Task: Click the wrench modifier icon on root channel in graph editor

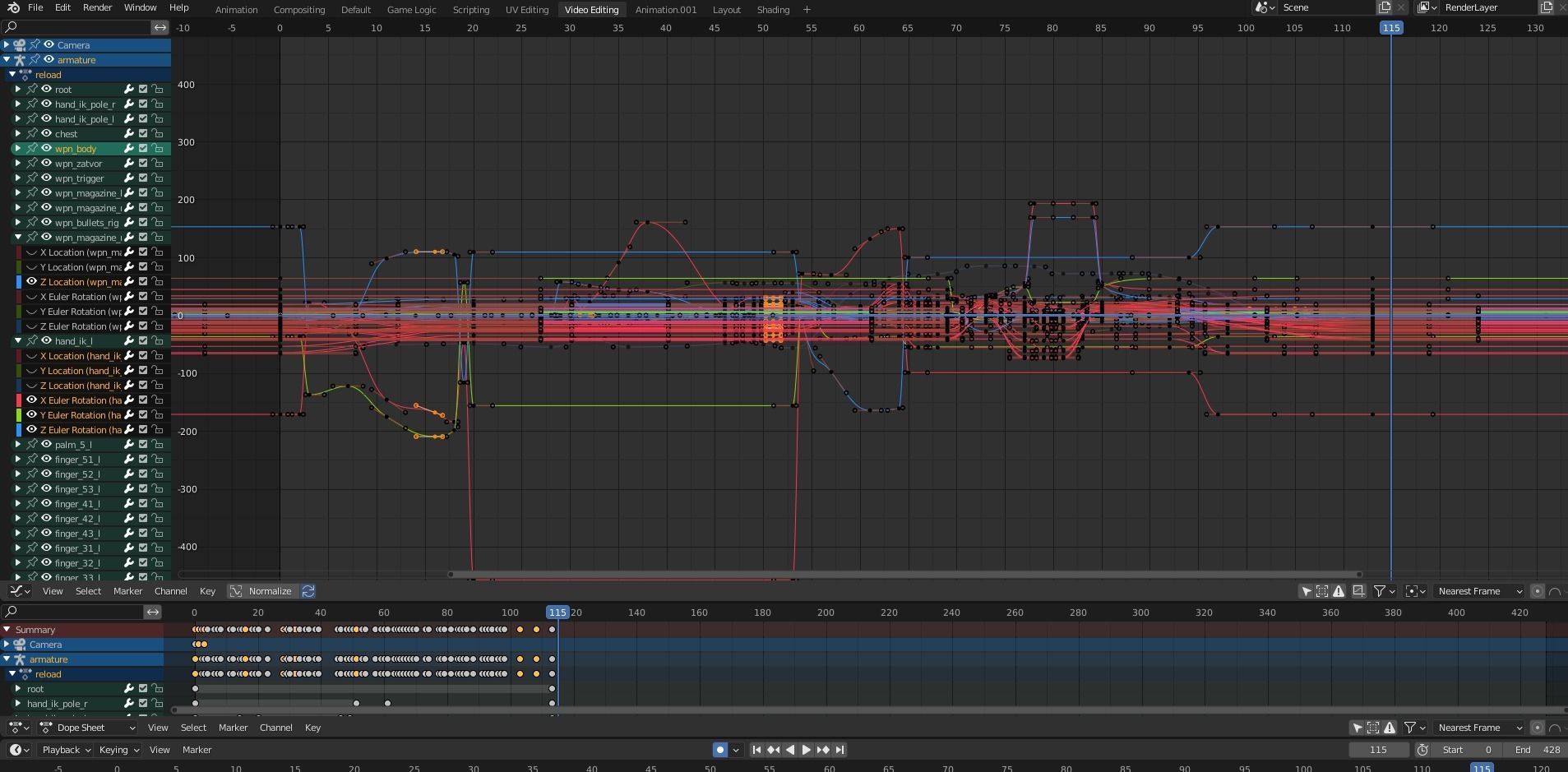Action: 129,90
